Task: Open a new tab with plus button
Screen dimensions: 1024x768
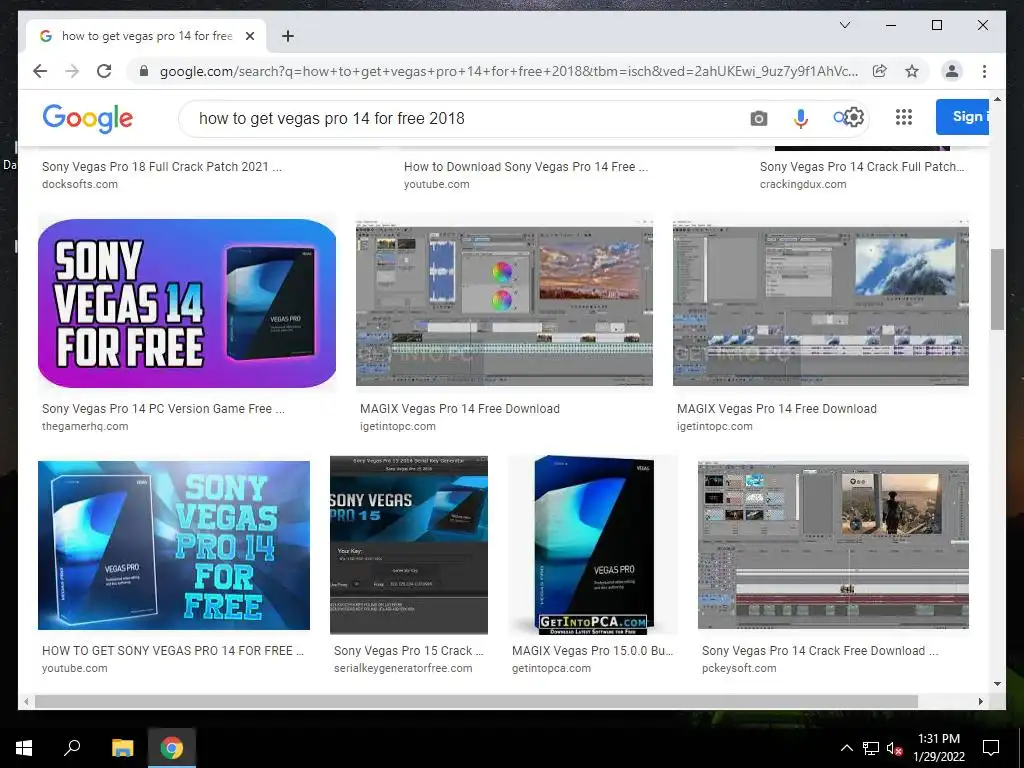Action: coord(288,36)
